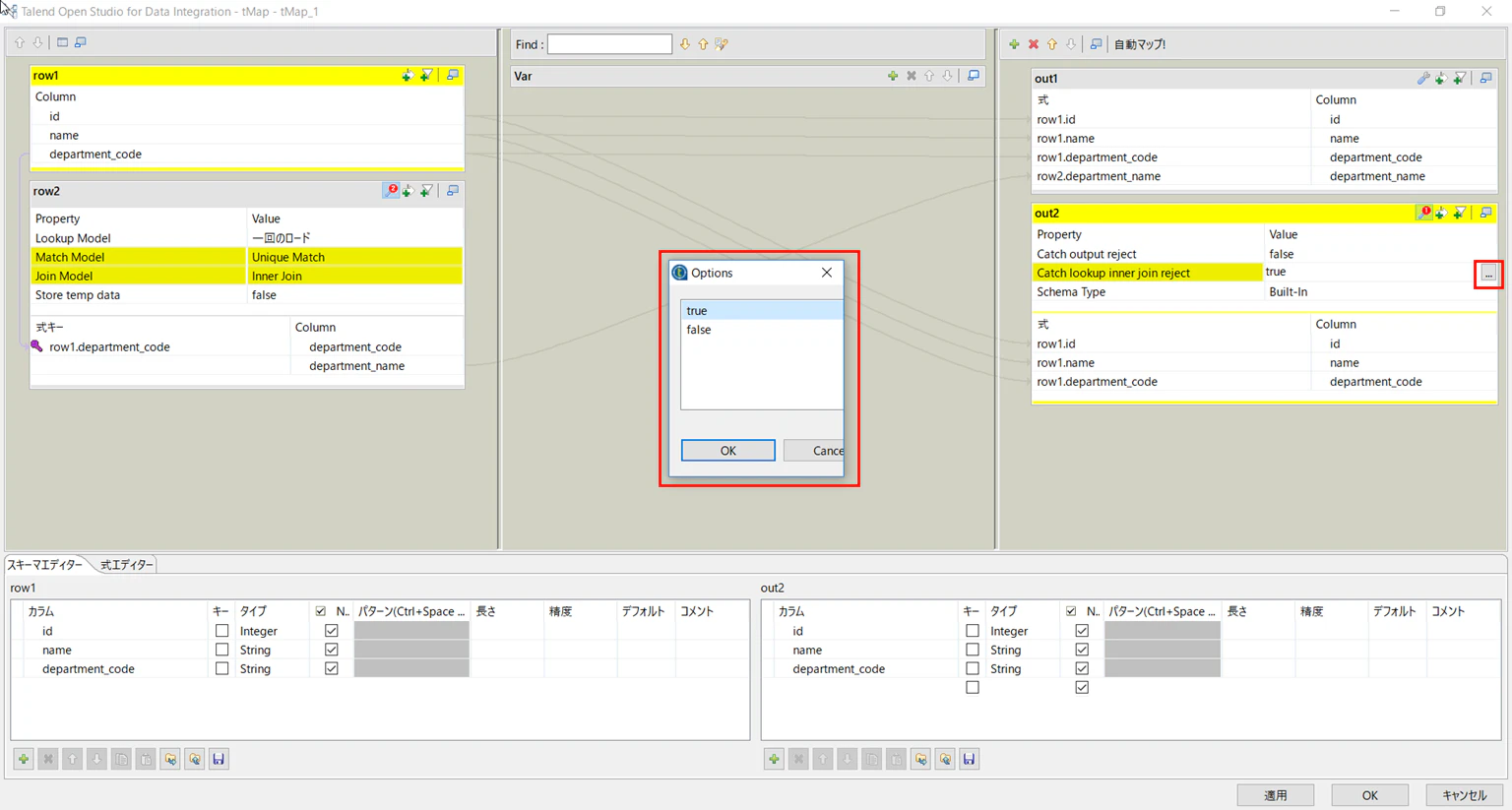The height and width of the screenshot is (810, 1512).
Task: Switch to スキーマエディター tab
Action: [45, 565]
